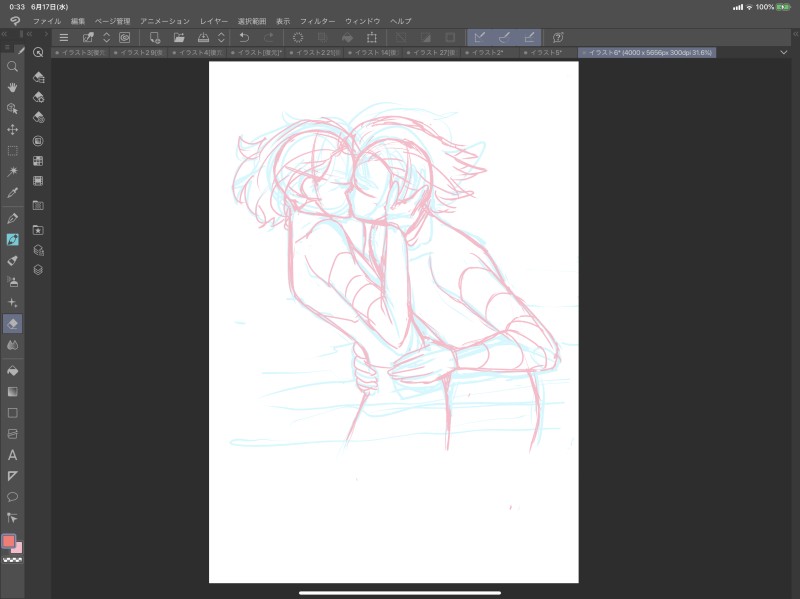Viewport: 800px width, 599px height.
Task: Redo the undone action
Action: [x=269, y=37]
